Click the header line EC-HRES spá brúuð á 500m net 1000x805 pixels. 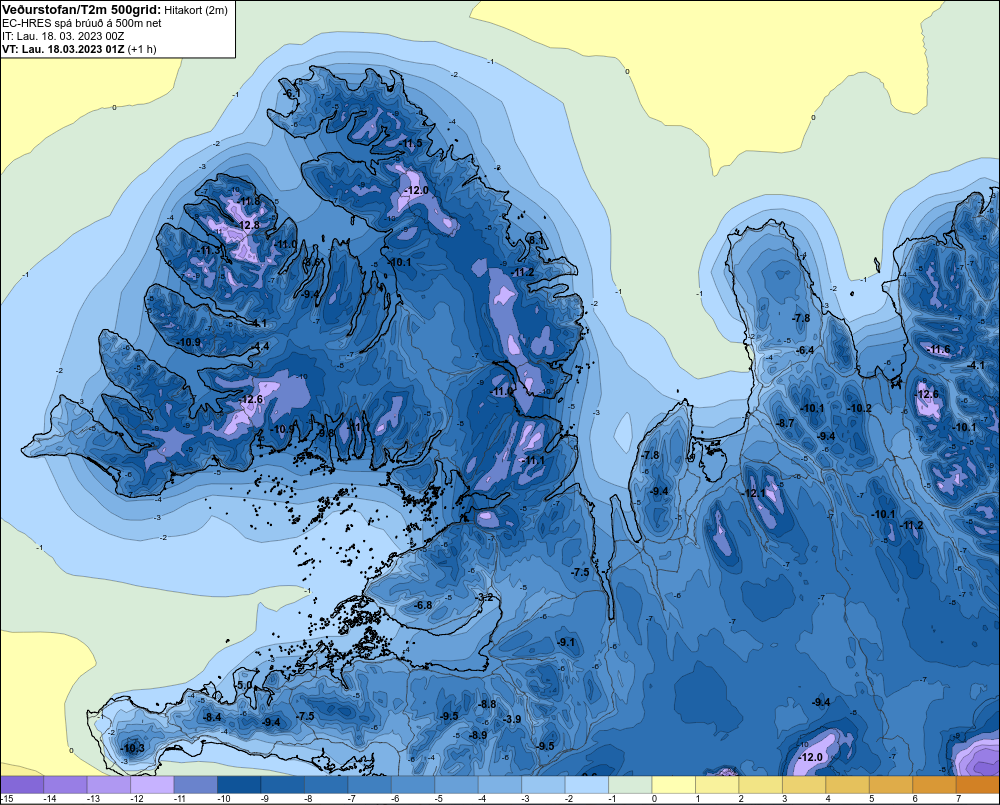[x=82, y=24]
